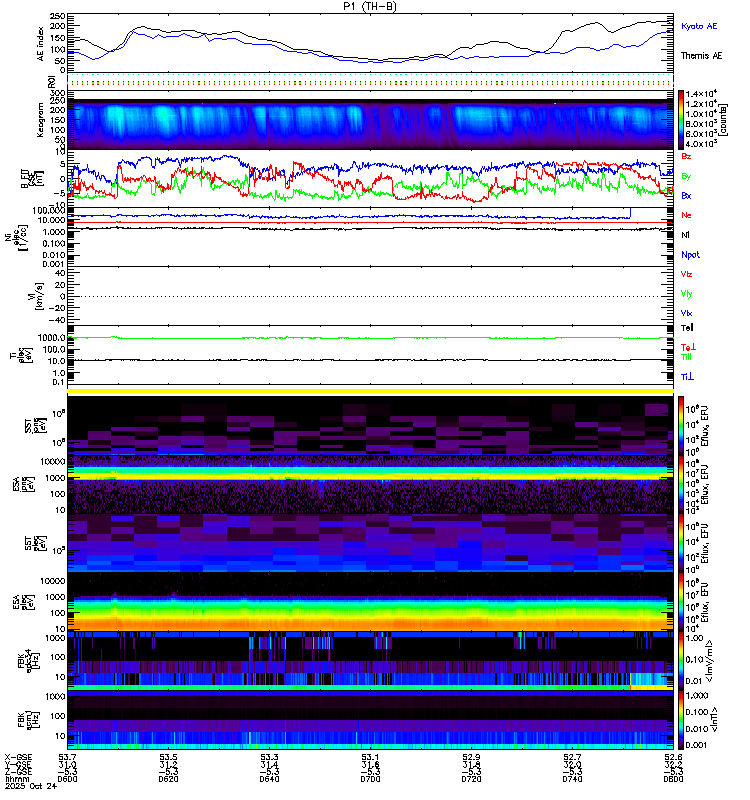The image size is (750, 800).
Task: Click the X-GSE position row label
Action: (x=18, y=758)
